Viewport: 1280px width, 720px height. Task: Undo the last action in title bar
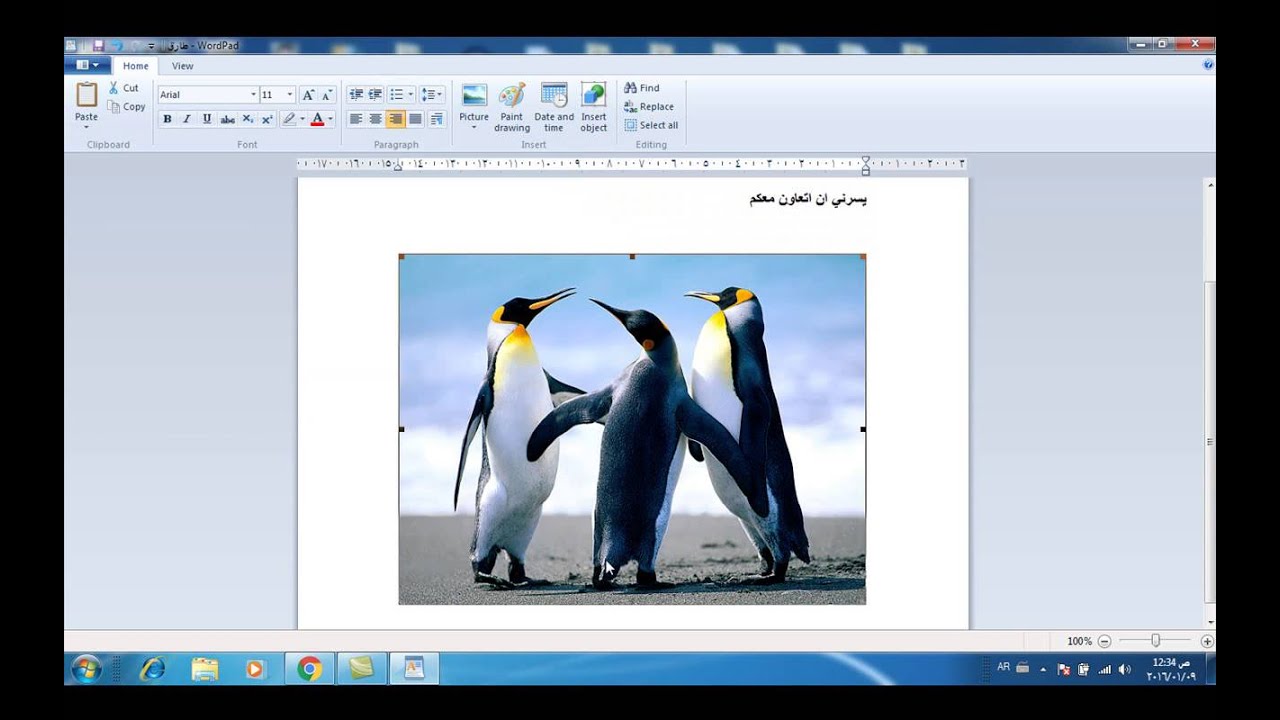pyautogui.click(x=116, y=46)
